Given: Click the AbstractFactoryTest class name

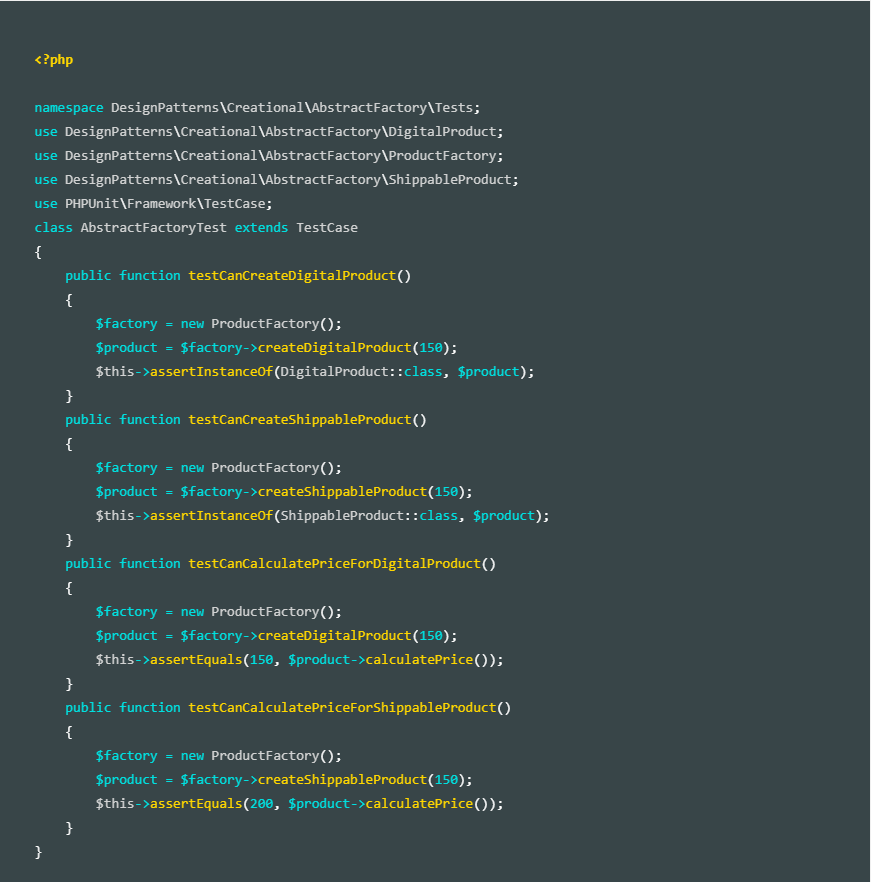Looking at the screenshot, I should pos(153,228).
